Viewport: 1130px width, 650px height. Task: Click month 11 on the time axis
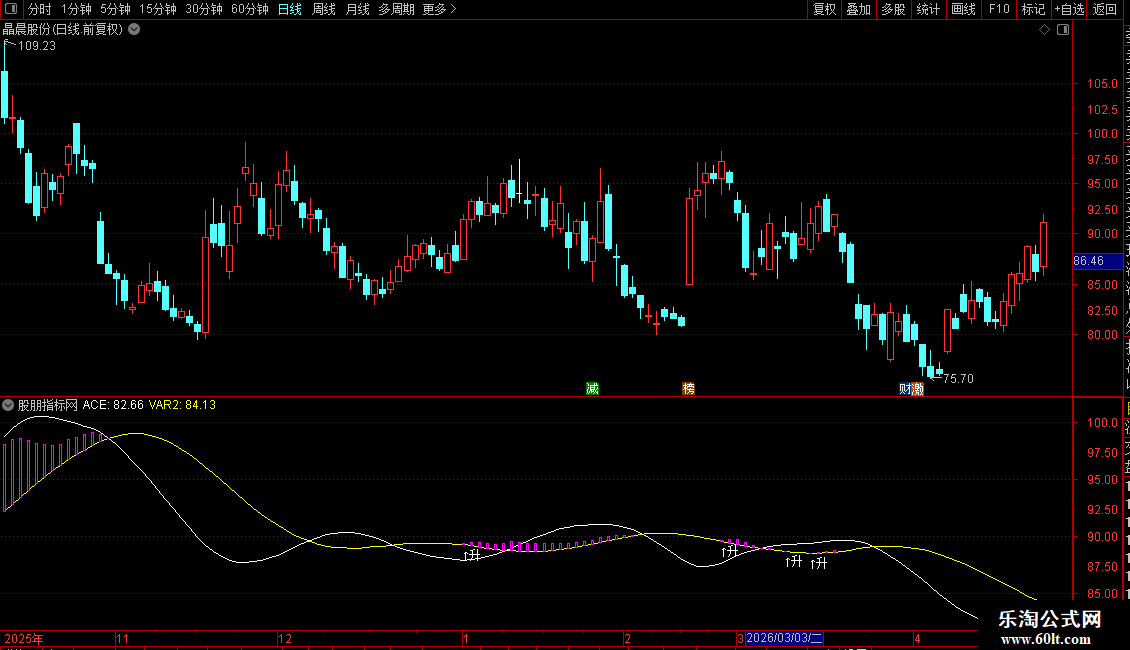tap(123, 638)
